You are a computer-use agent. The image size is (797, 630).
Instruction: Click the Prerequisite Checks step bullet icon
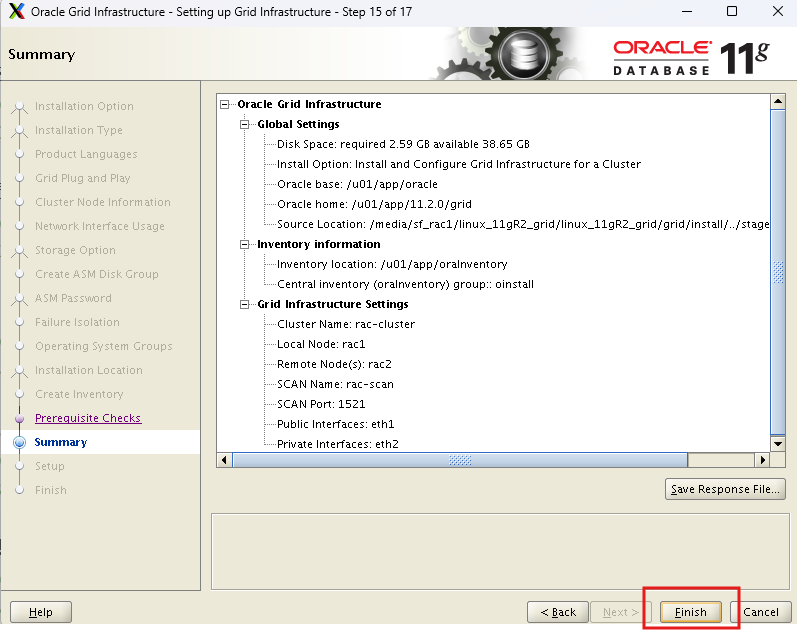point(19,418)
